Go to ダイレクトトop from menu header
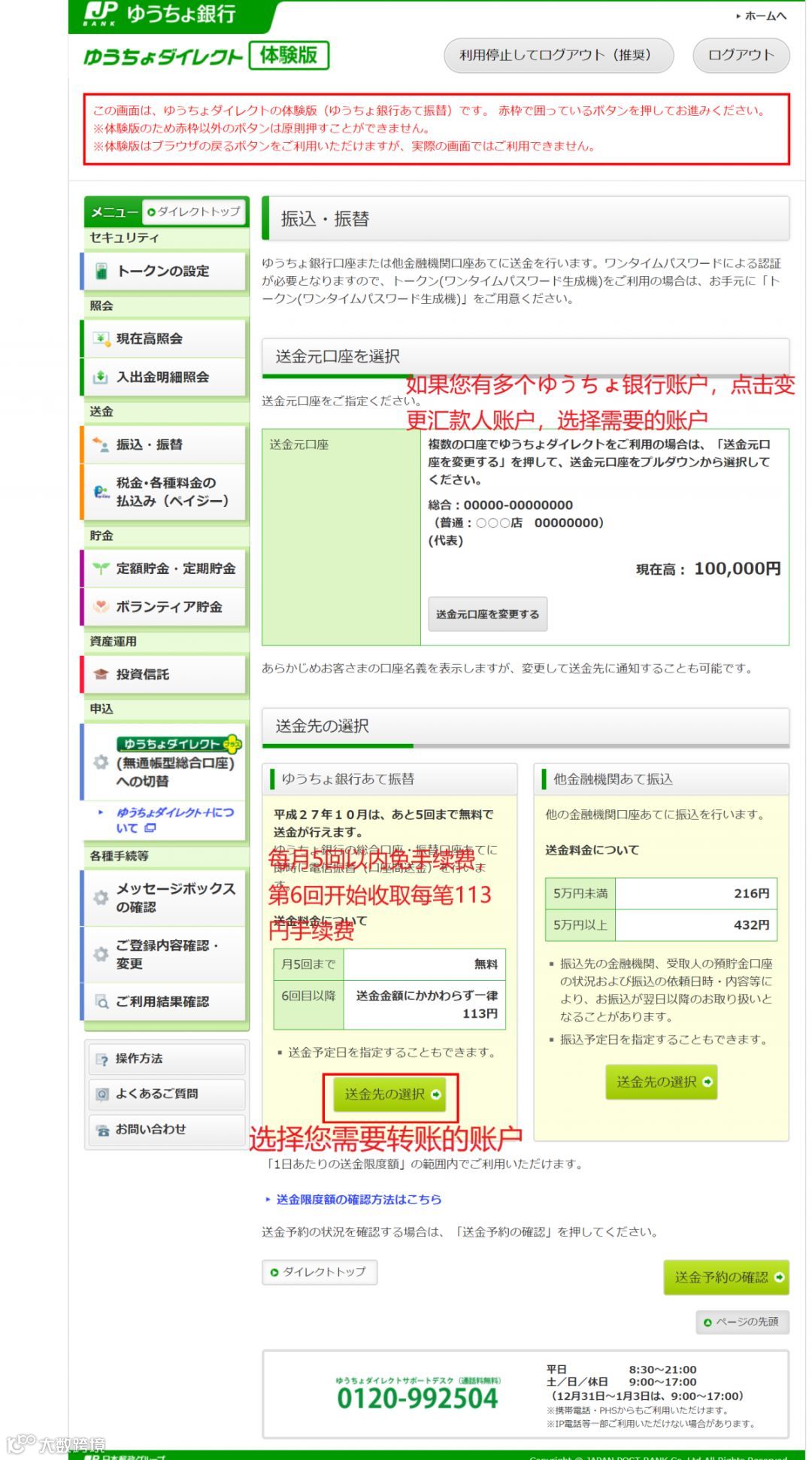 [195, 212]
